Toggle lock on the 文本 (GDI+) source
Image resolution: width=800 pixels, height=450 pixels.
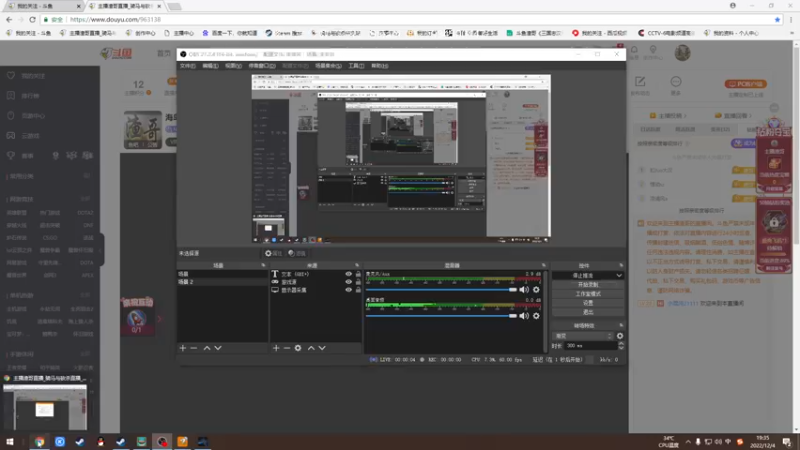tap(358, 274)
